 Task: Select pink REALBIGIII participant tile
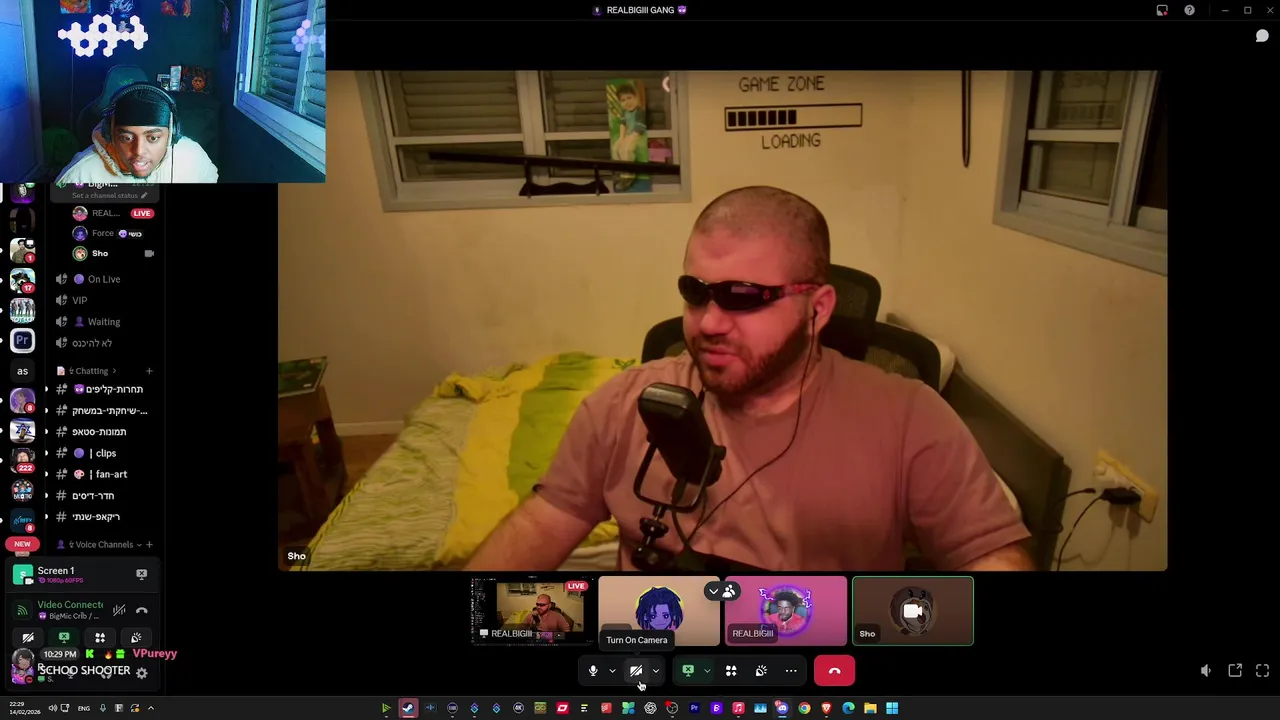[x=786, y=611]
